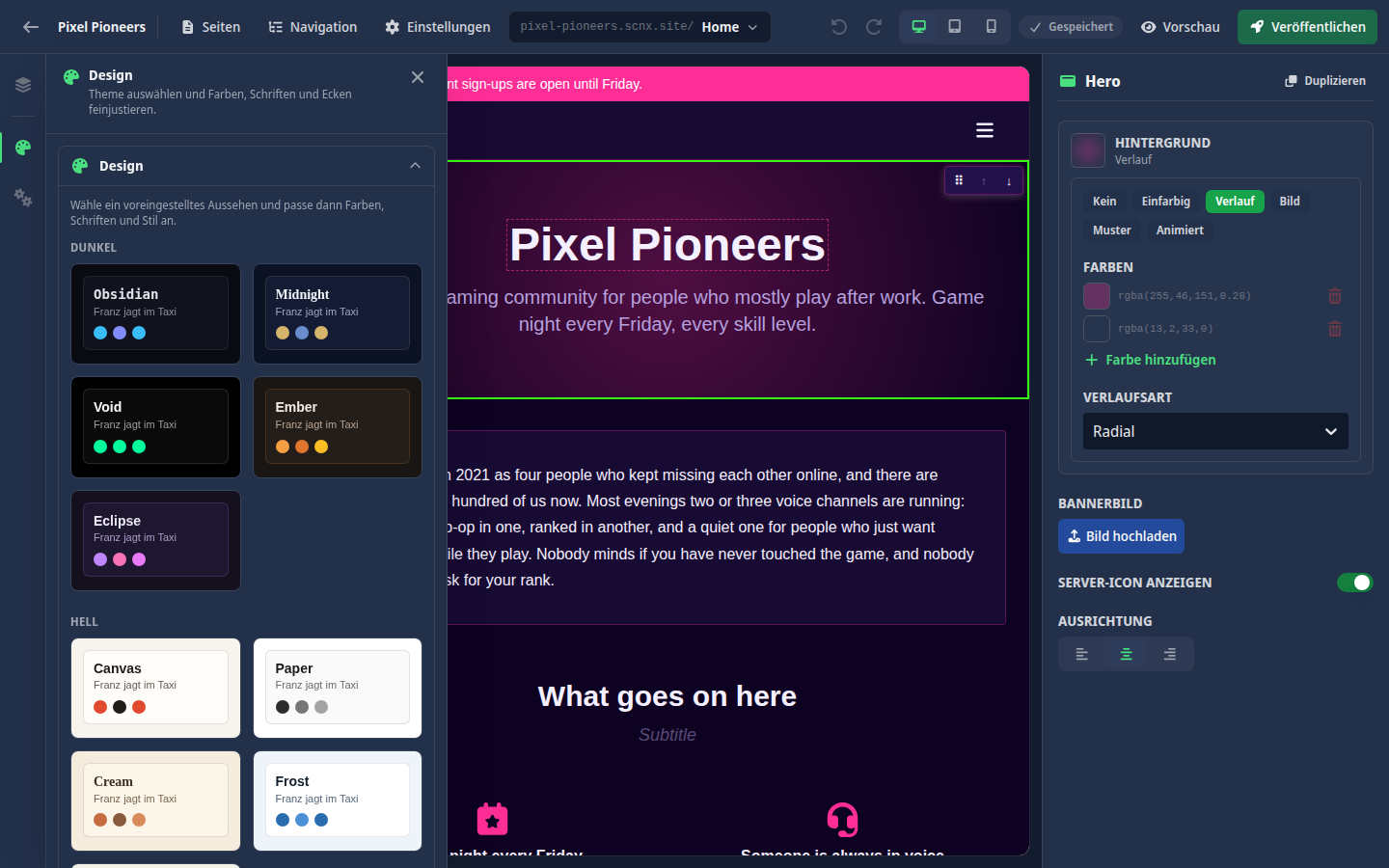Click the drag handle on Hero block

point(959,180)
